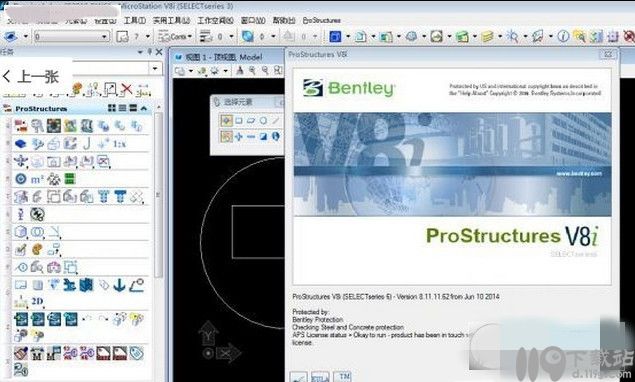The image size is (635, 382).
Task: Select the m² area icon
Action: click(37, 179)
